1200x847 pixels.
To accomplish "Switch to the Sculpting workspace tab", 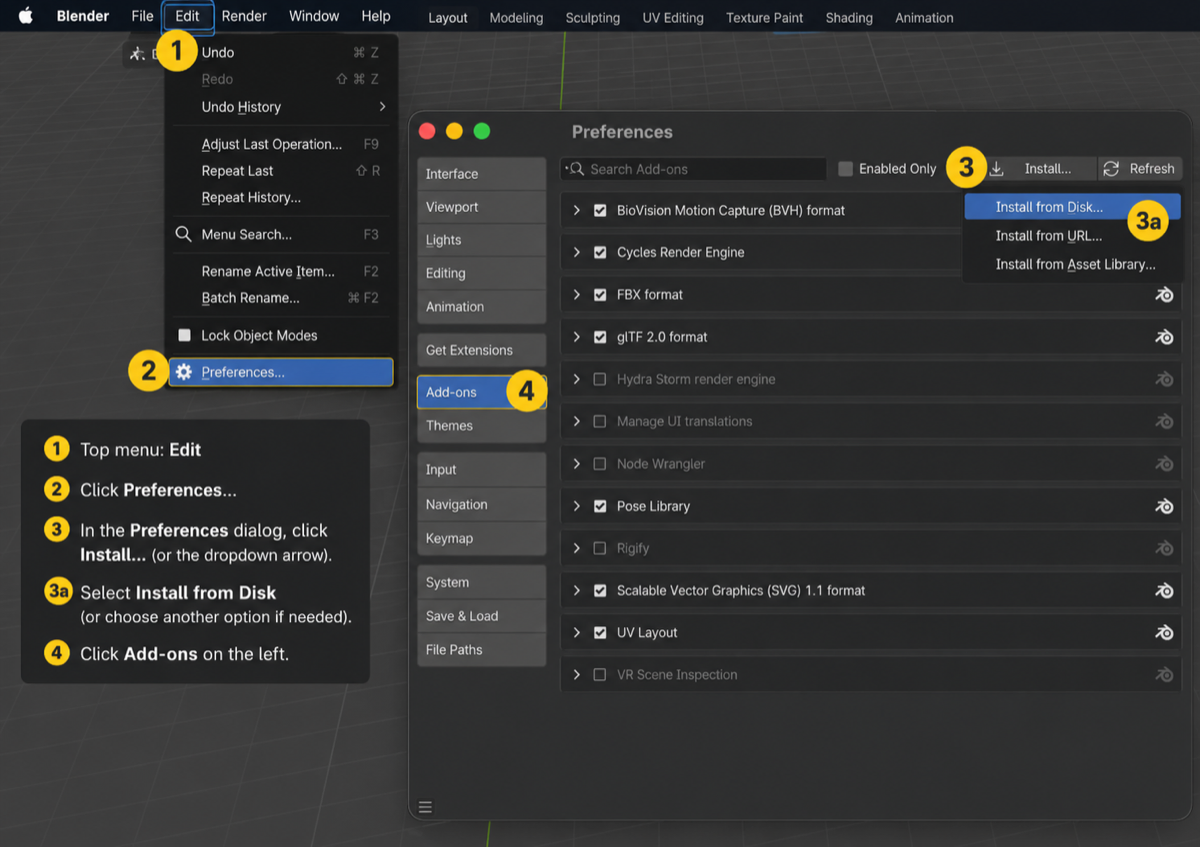I will tap(593, 18).
